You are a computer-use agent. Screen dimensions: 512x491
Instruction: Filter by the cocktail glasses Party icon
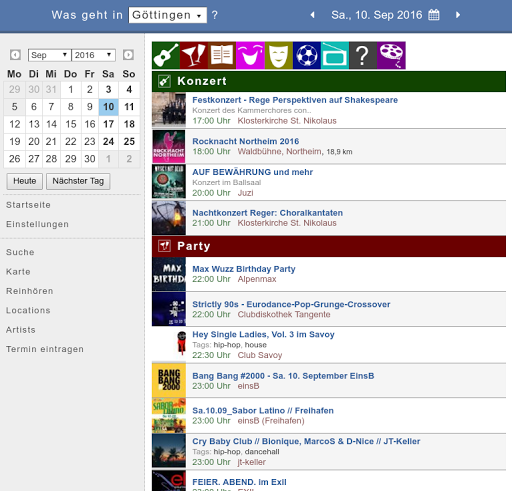194,55
